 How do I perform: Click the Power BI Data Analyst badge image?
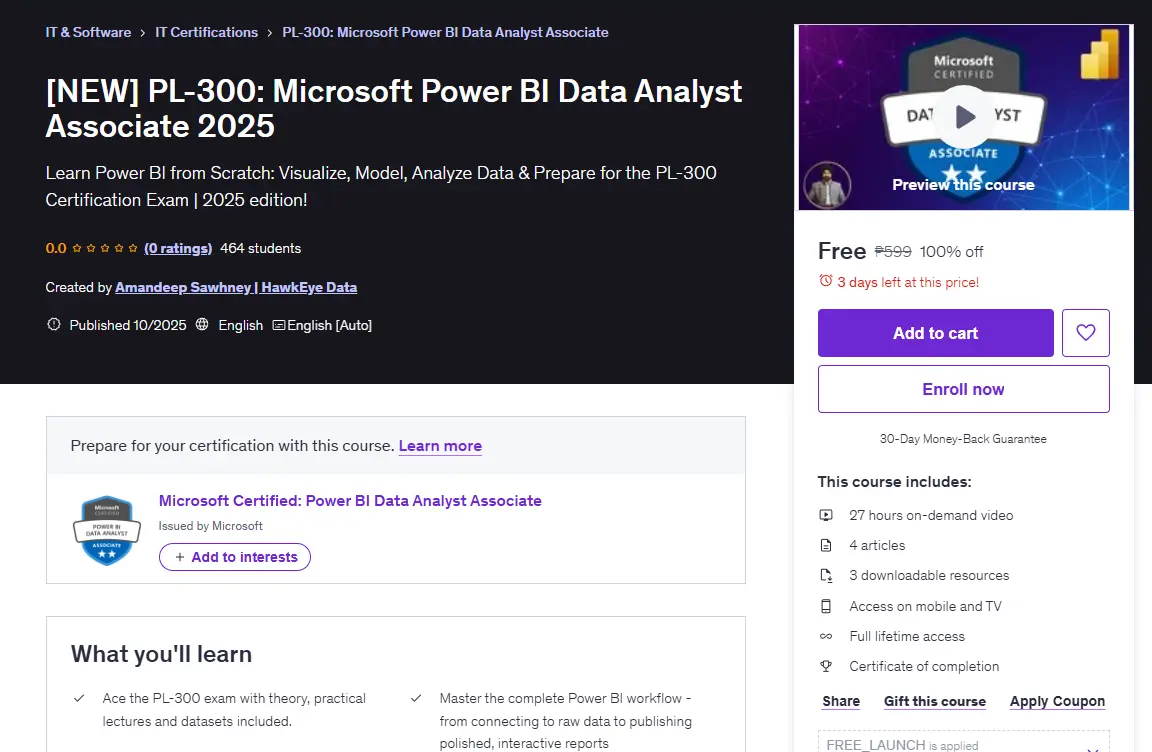tap(107, 529)
